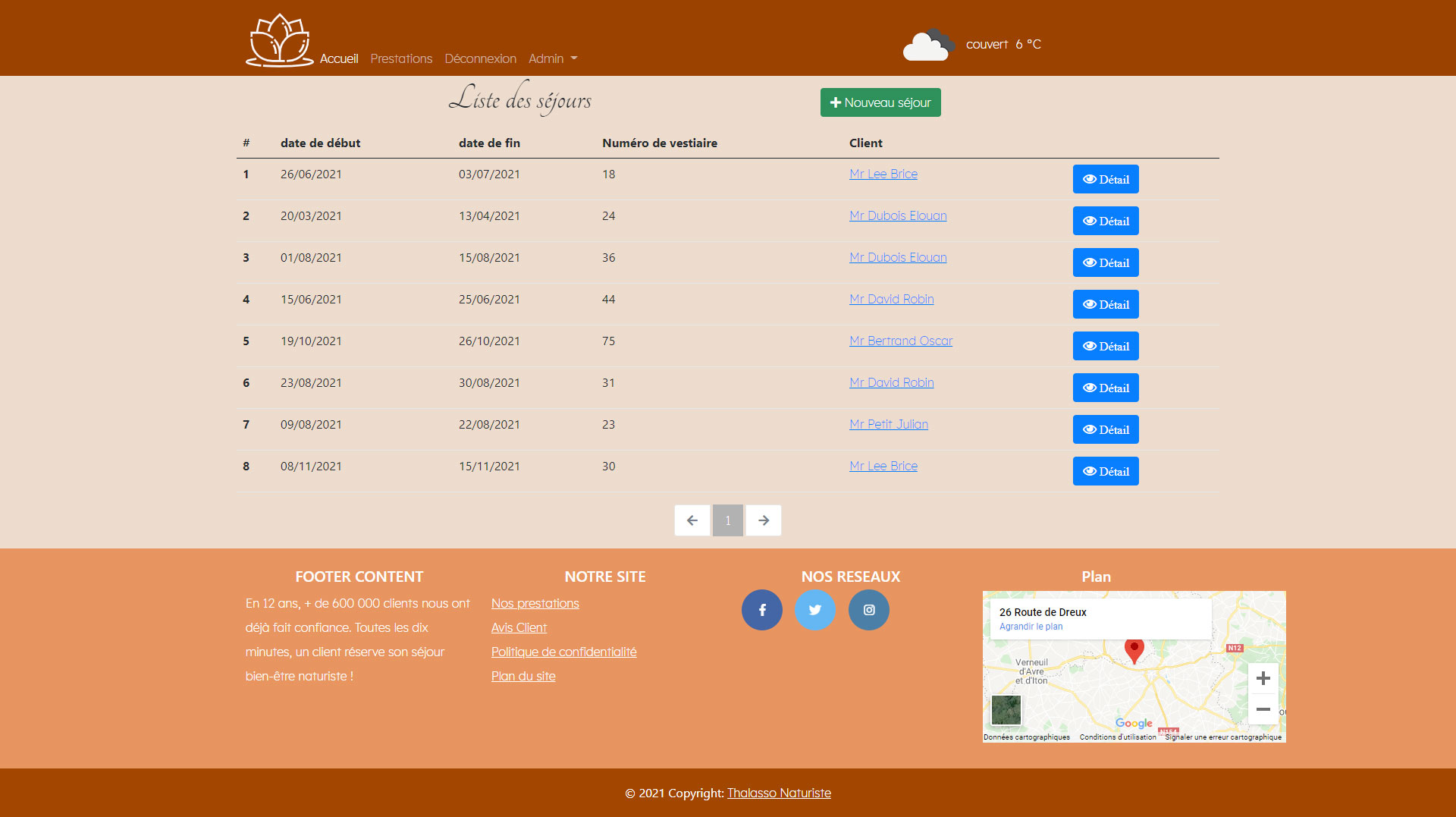Switch map to satellite view thumbnail
Viewport: 1456px width, 817px height.
[x=1006, y=710]
